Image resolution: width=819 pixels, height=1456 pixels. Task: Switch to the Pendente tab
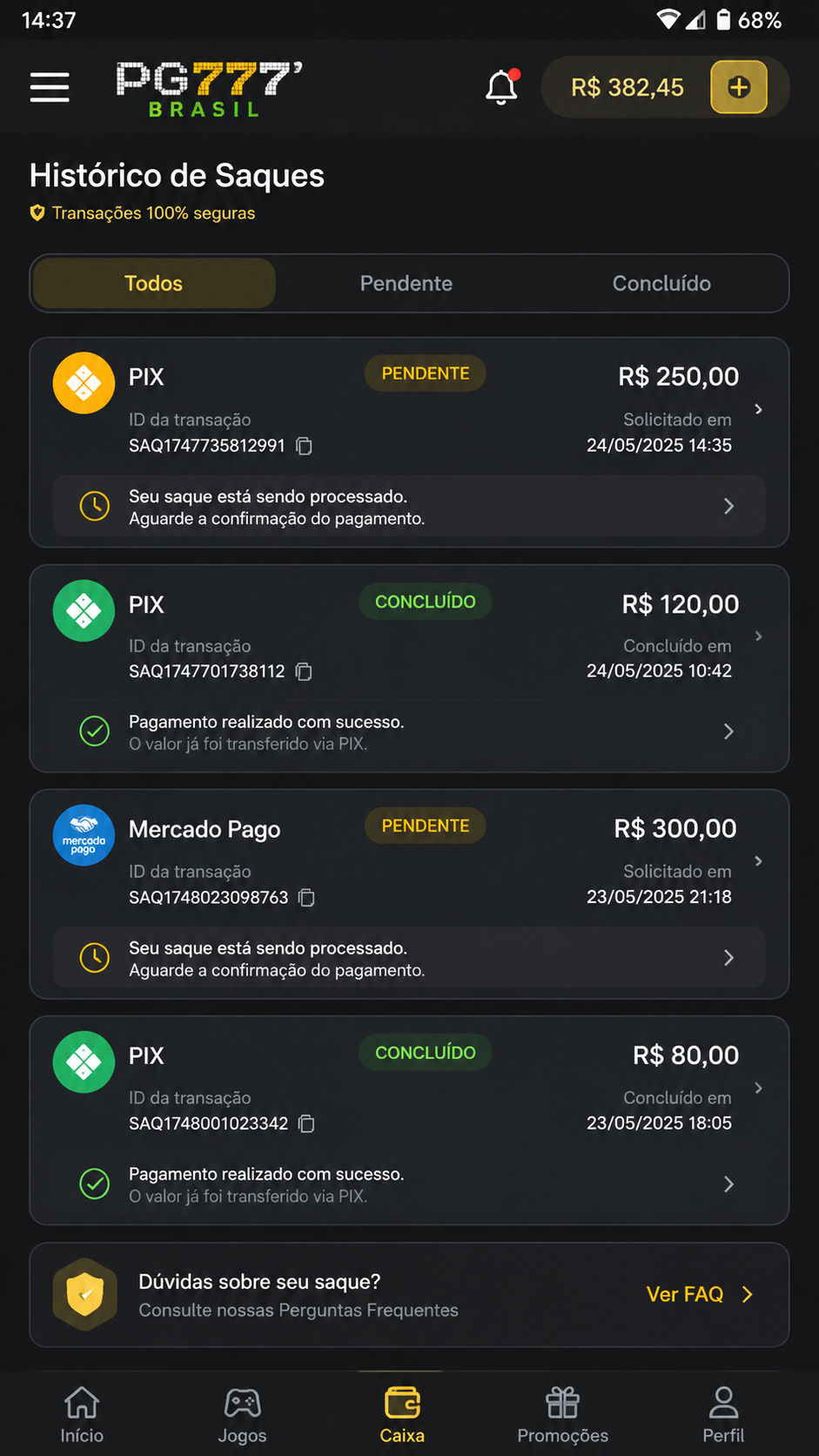click(406, 283)
